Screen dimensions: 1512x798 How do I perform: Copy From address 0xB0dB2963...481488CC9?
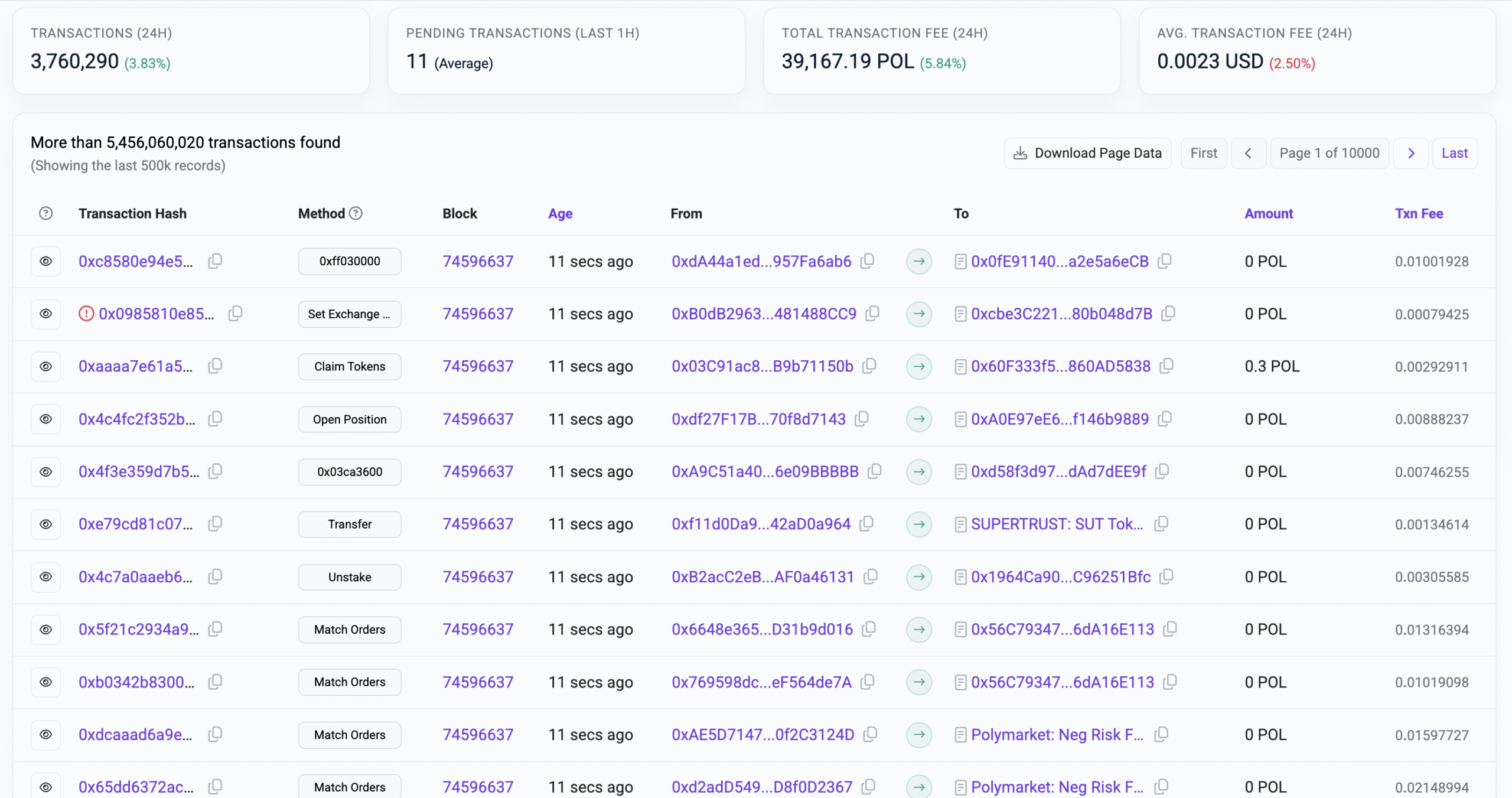pos(872,313)
